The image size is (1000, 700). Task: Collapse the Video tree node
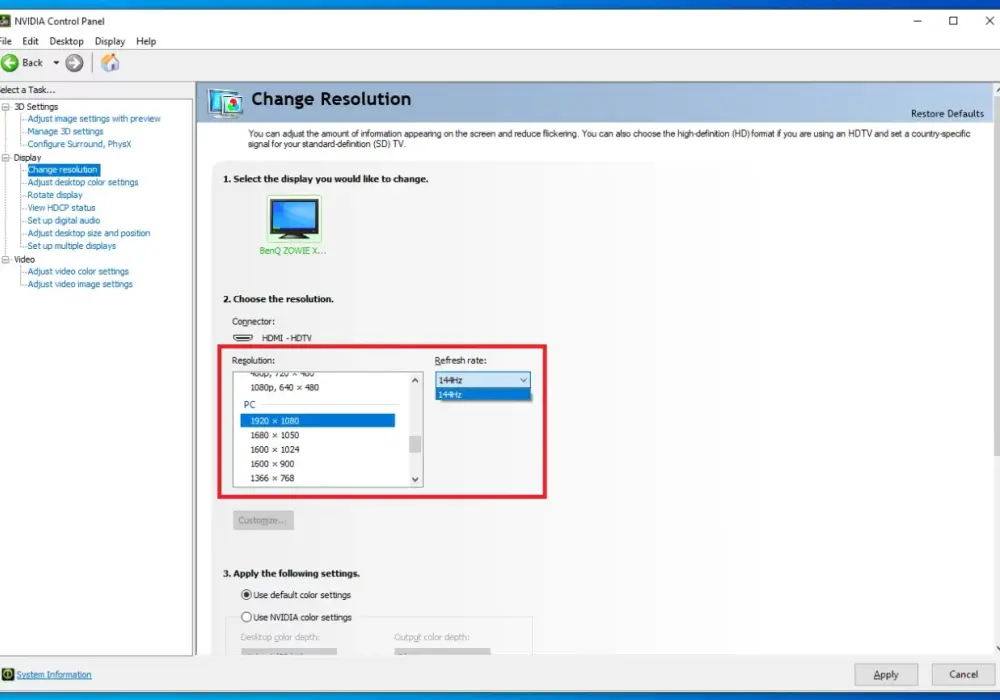pos(6,259)
